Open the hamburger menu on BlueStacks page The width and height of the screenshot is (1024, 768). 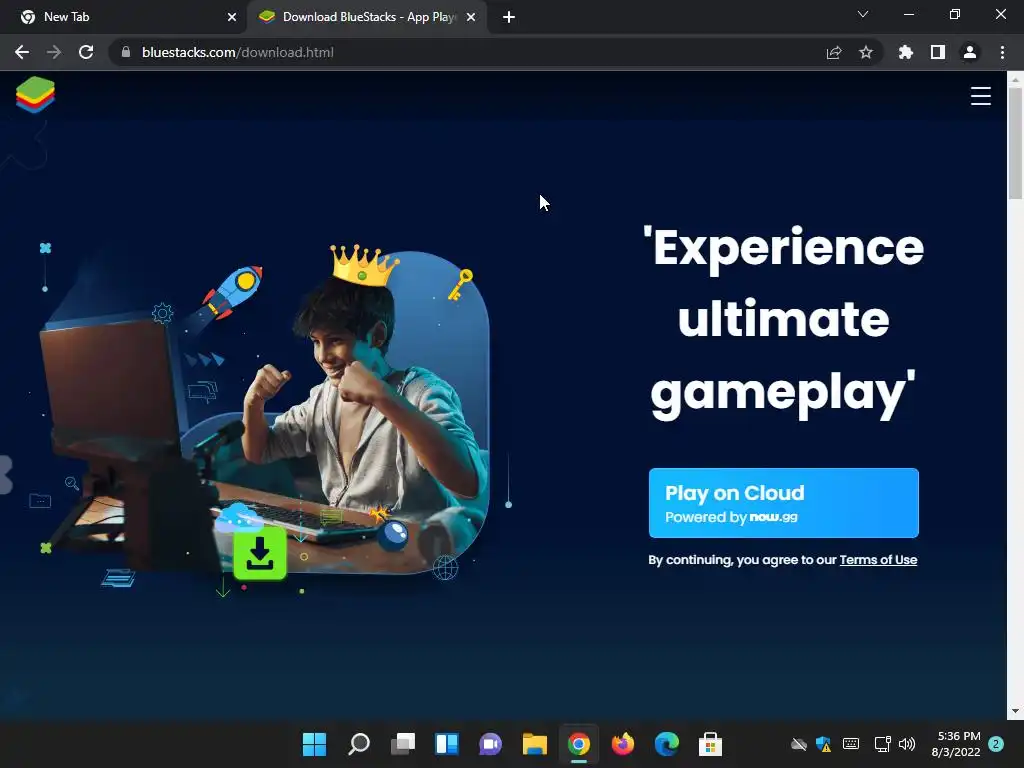click(980, 96)
